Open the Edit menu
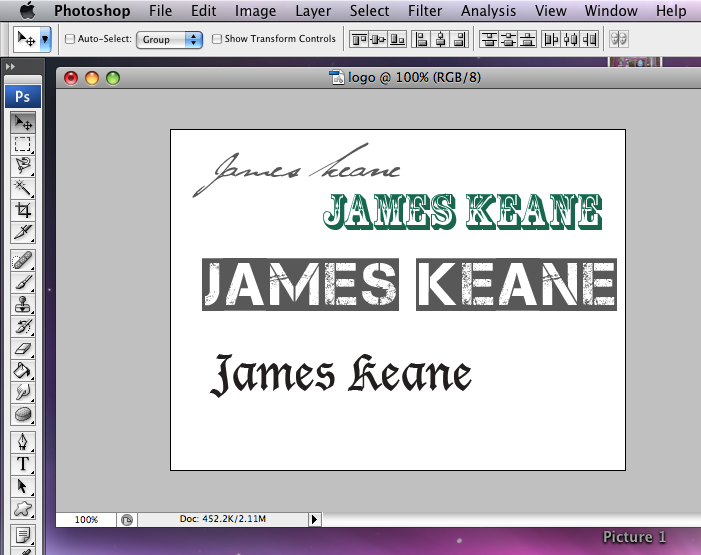 (203, 10)
